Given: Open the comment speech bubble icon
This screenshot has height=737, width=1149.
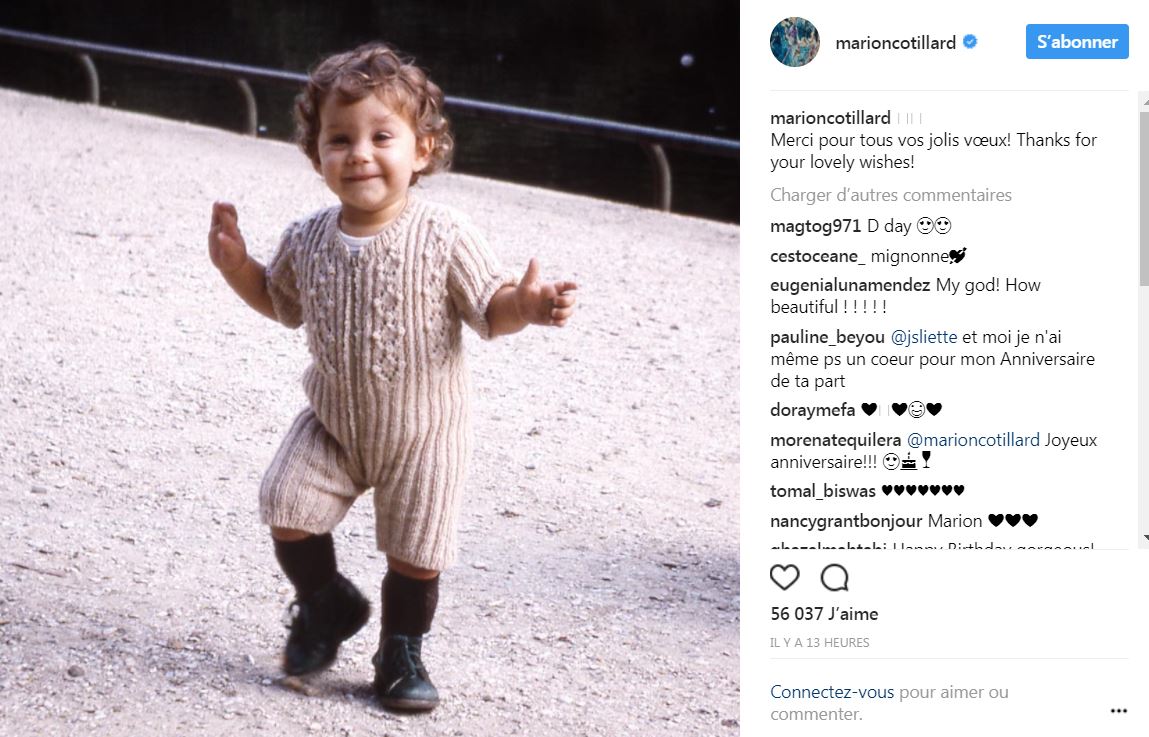Looking at the screenshot, I should pyautogui.click(x=834, y=577).
